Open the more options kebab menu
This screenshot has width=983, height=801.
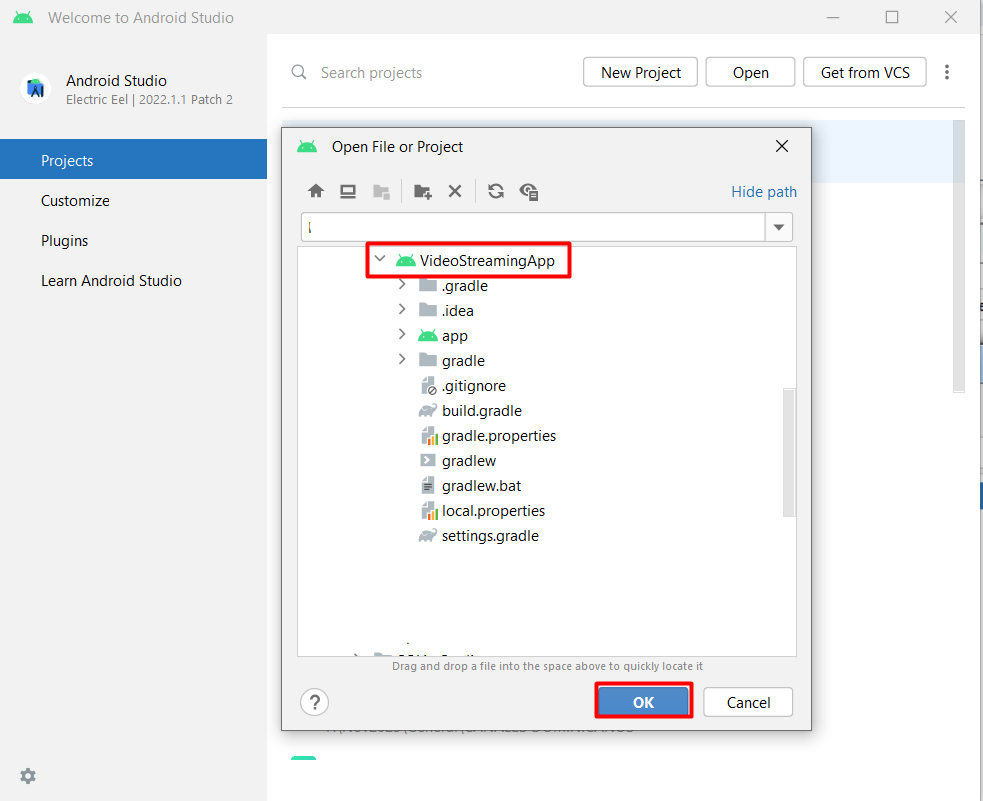pos(947,72)
